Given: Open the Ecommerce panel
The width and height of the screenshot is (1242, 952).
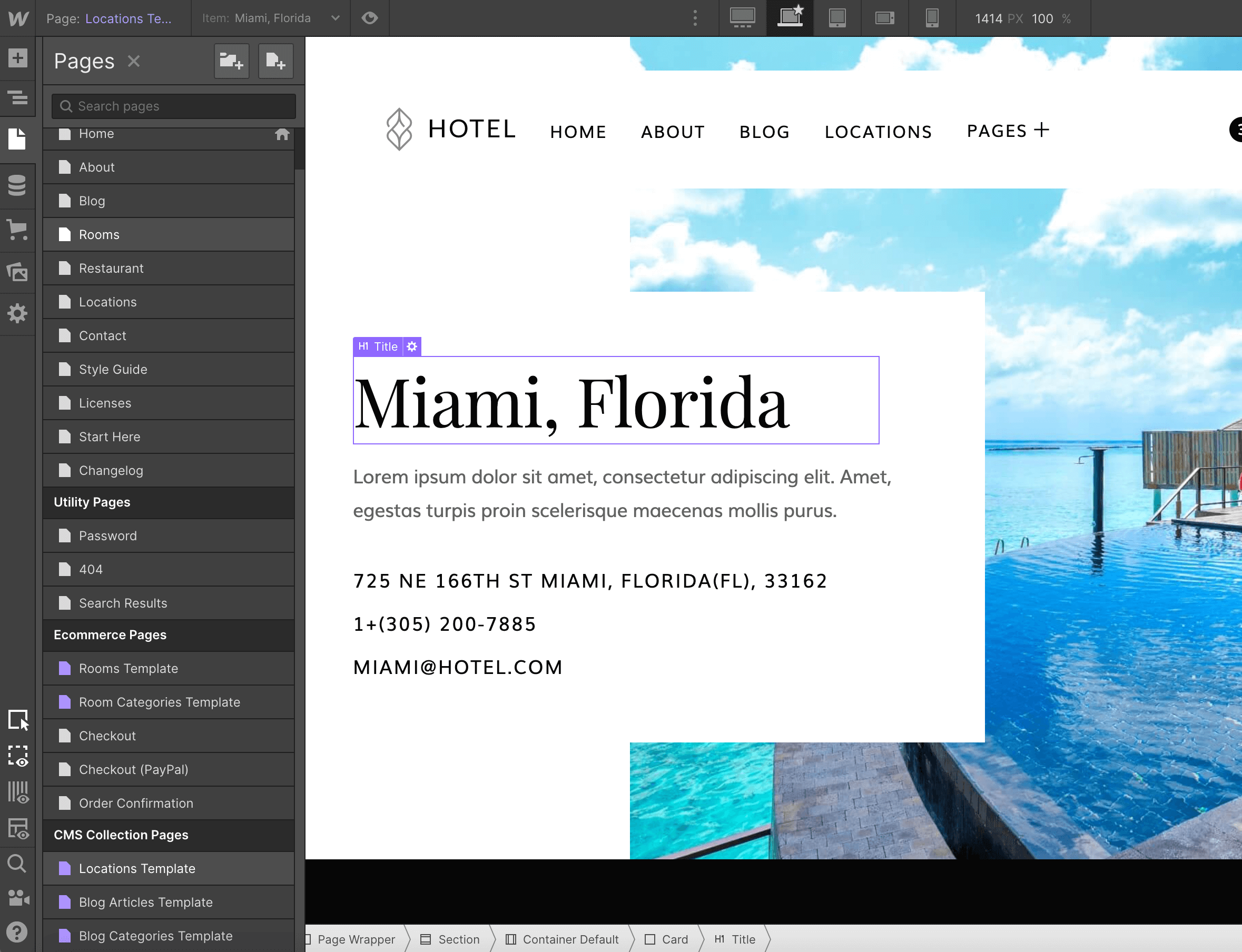Looking at the screenshot, I should 17,229.
